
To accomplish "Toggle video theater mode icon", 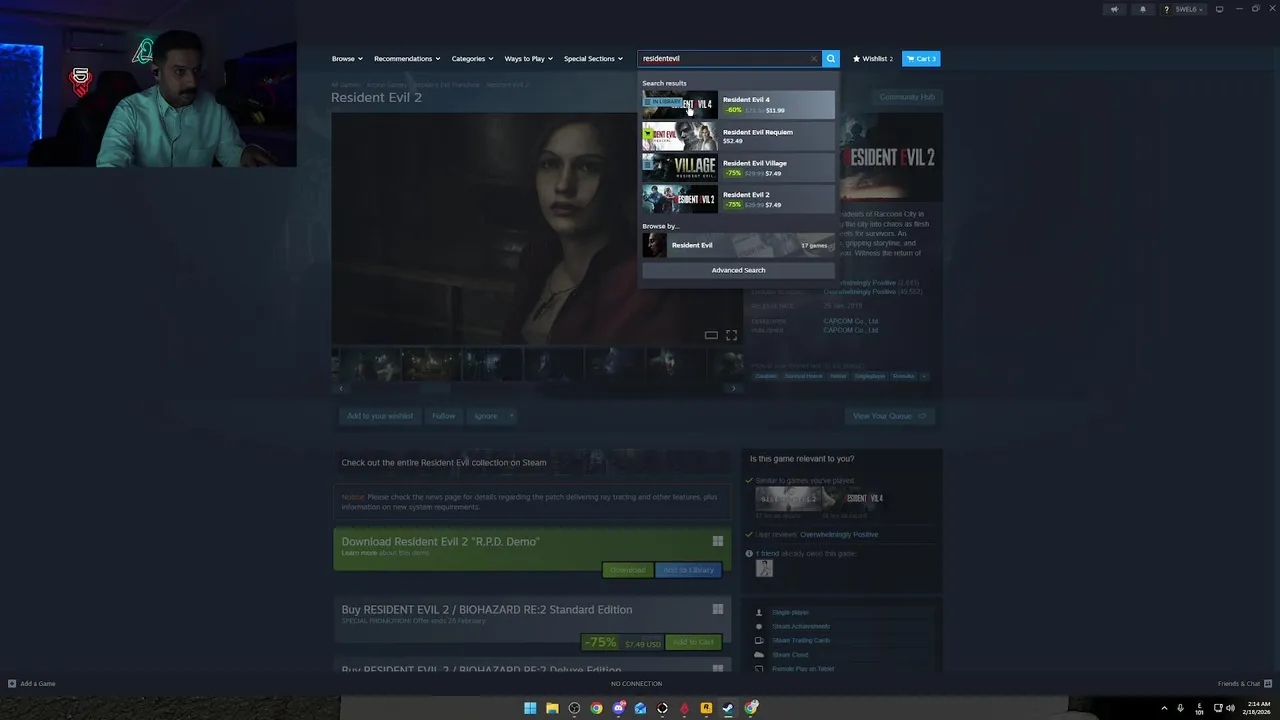I will click(711, 335).
